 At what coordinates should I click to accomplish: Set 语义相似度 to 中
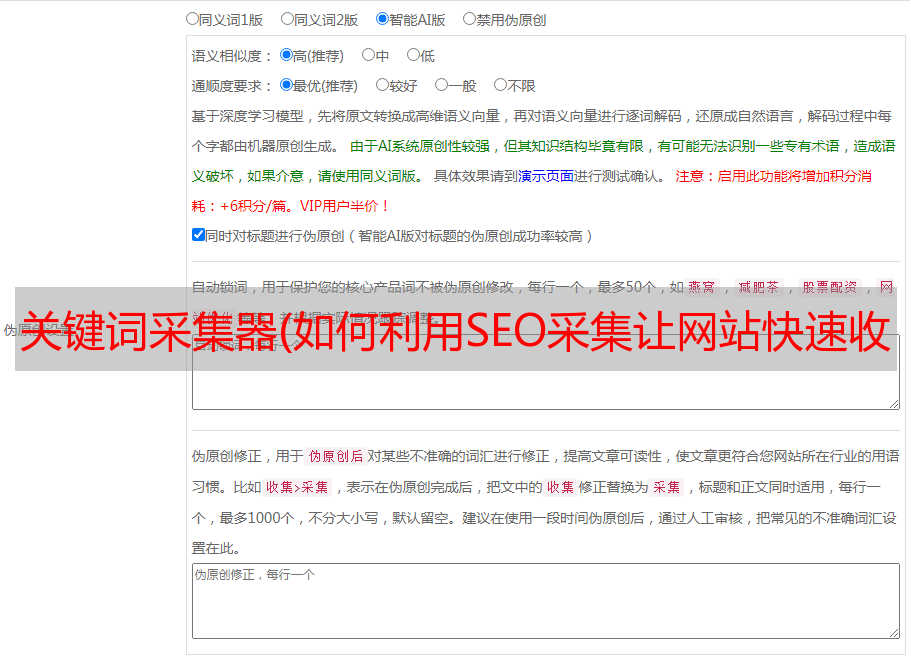point(368,55)
